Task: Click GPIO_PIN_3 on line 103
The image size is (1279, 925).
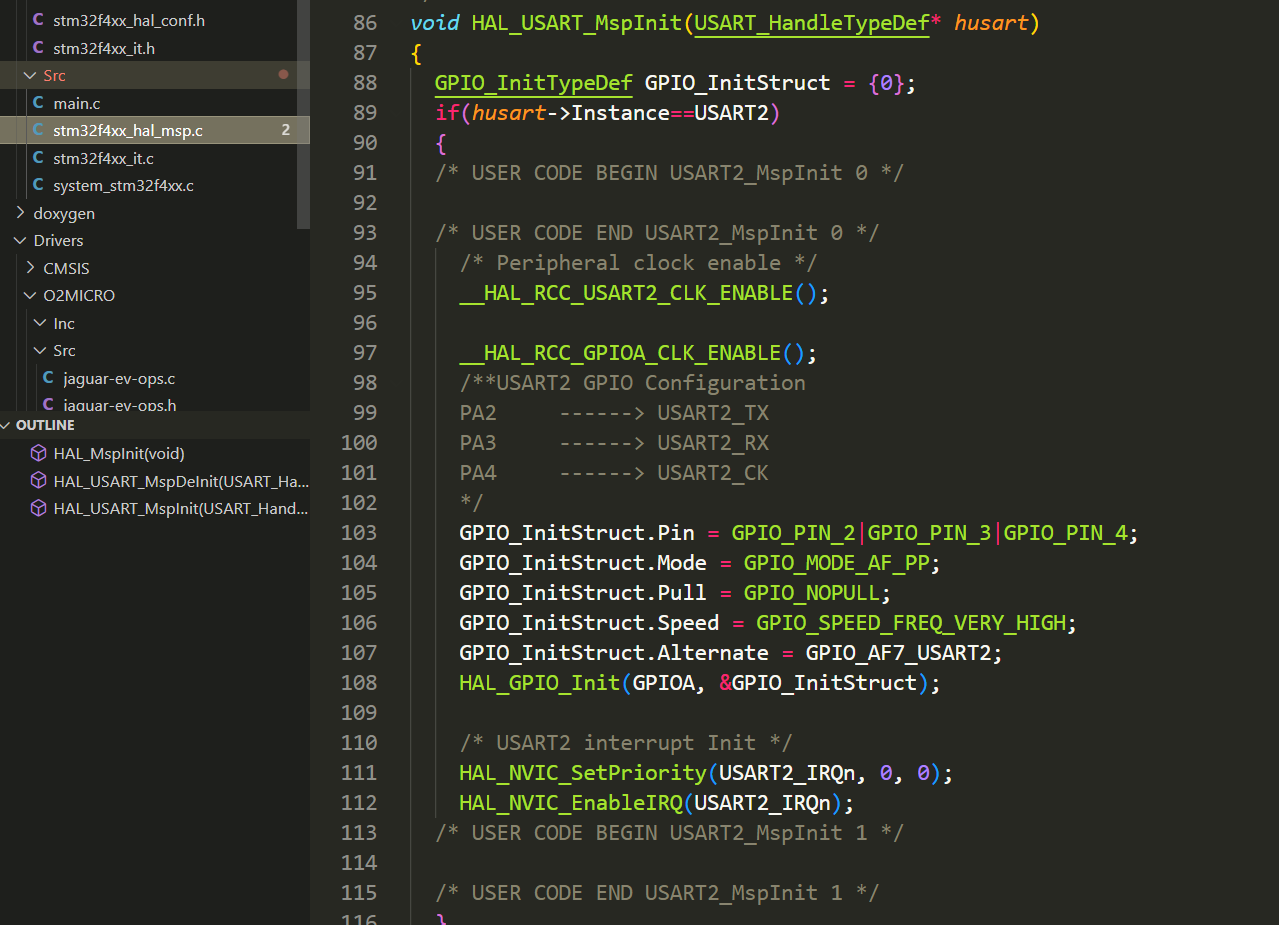Action: pos(929,533)
